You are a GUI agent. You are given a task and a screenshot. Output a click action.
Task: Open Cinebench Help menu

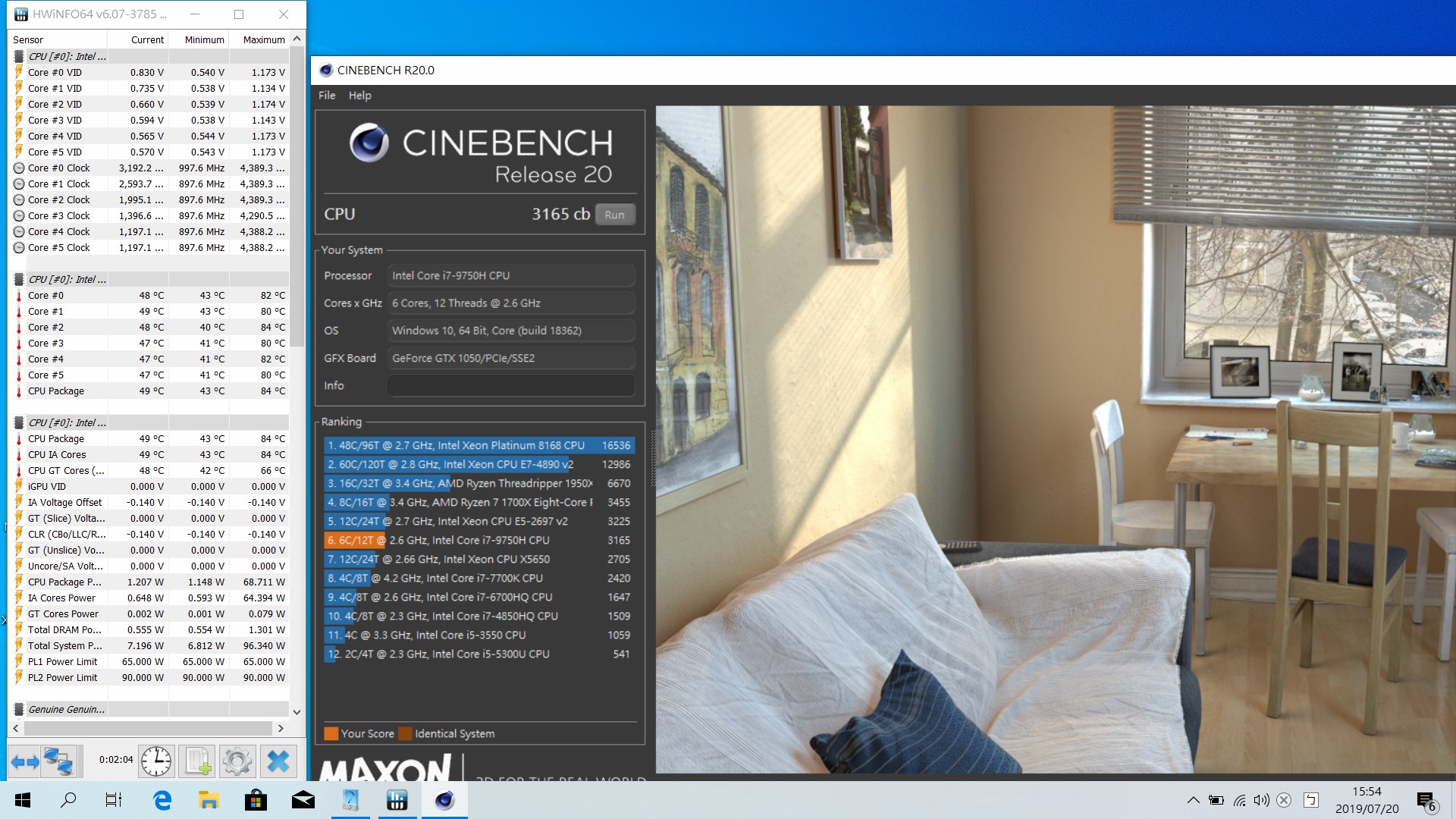pyautogui.click(x=360, y=96)
